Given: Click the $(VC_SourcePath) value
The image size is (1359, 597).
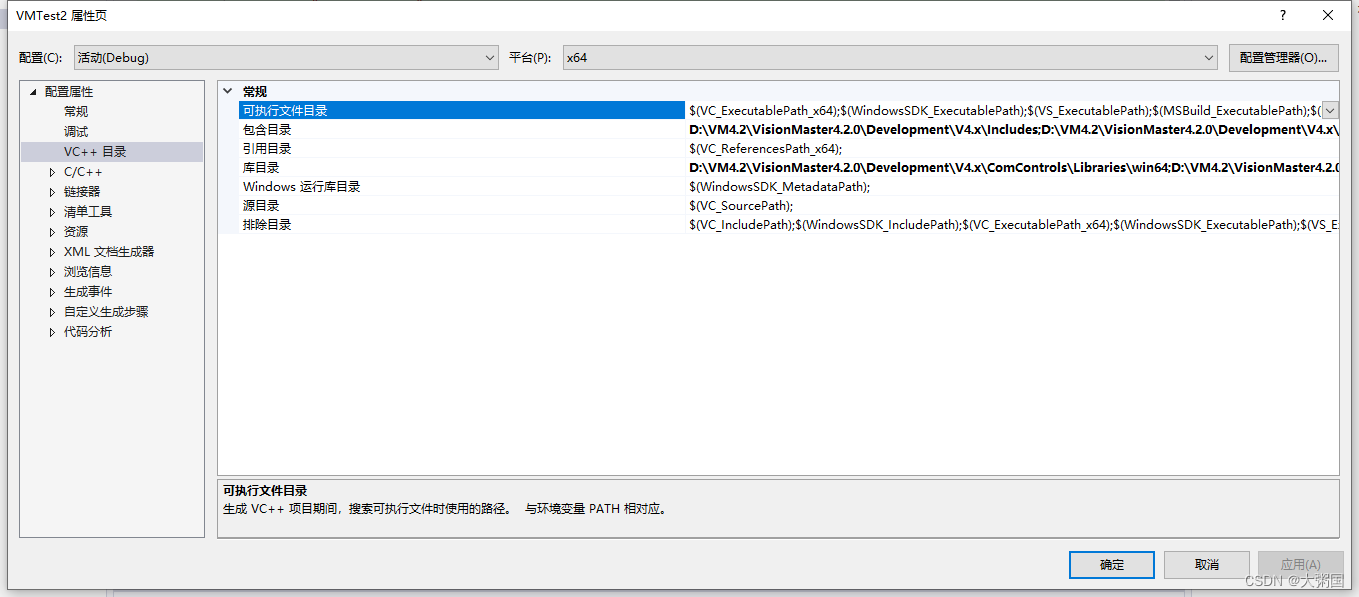Looking at the screenshot, I should point(740,206).
